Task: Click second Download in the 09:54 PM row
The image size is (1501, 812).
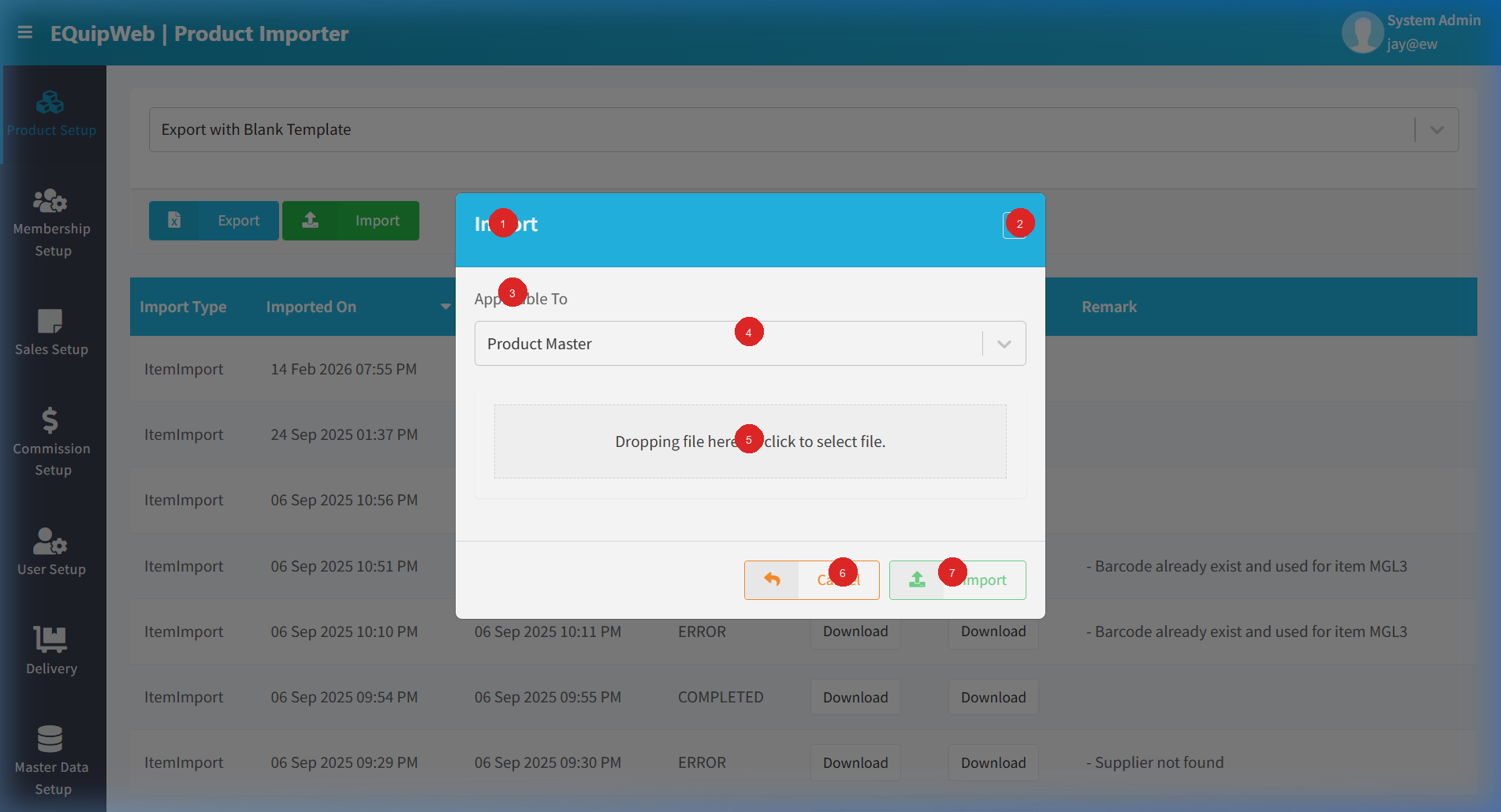Action: pos(993,697)
